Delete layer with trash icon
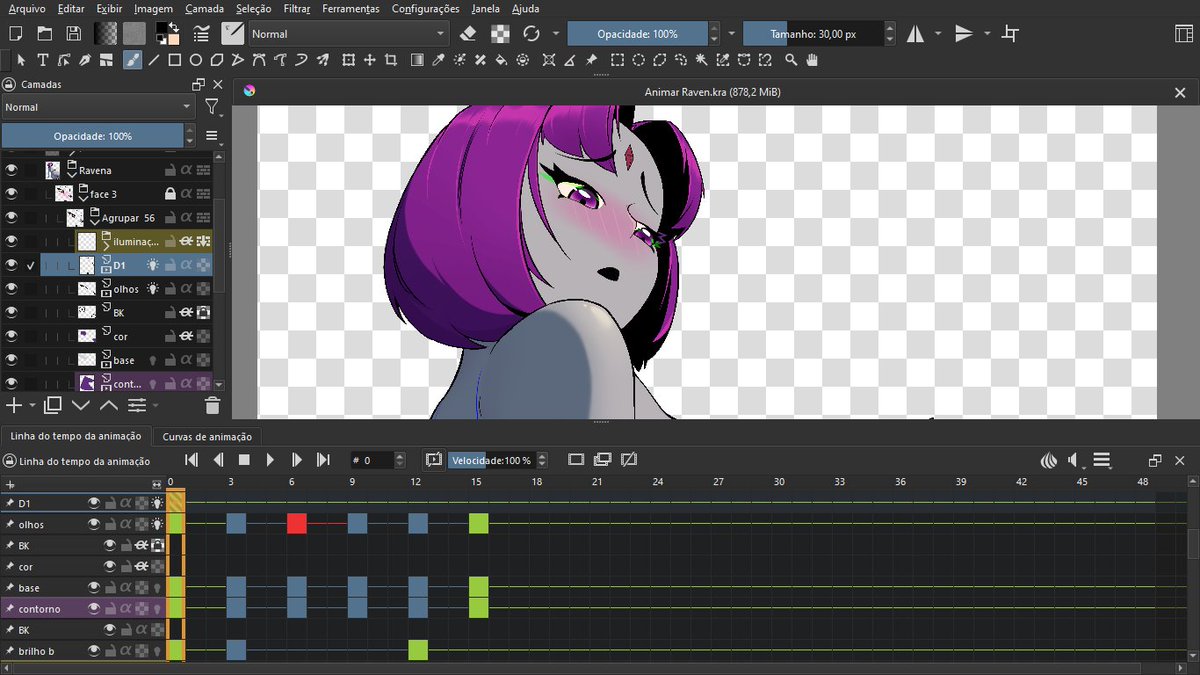The width and height of the screenshot is (1200, 675). (212, 405)
